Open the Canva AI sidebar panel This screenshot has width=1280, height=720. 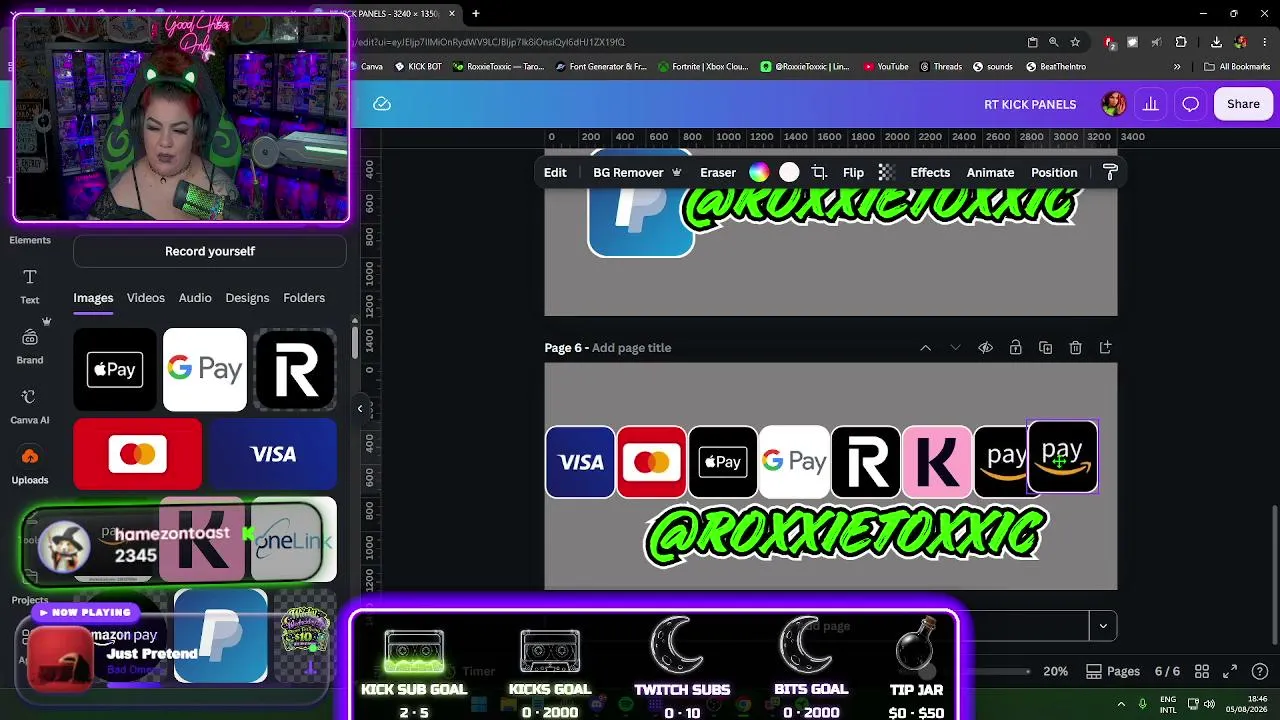pyautogui.click(x=30, y=406)
